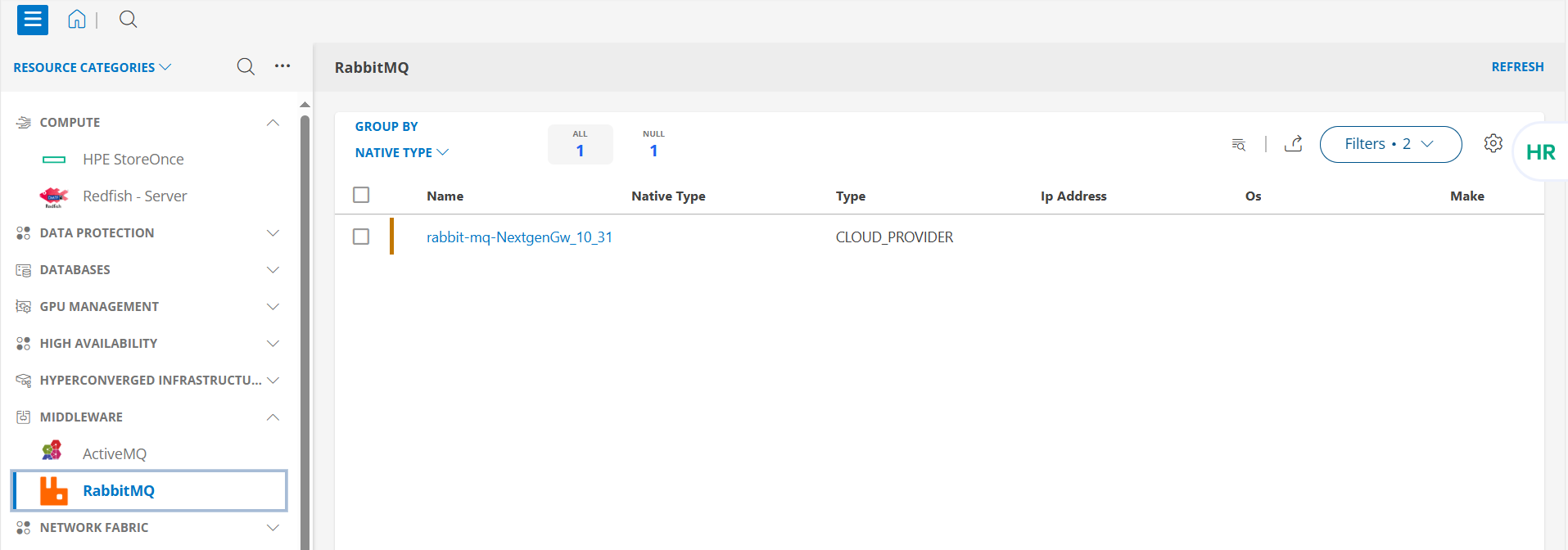Expand the High Availability section chevron

pyautogui.click(x=273, y=344)
